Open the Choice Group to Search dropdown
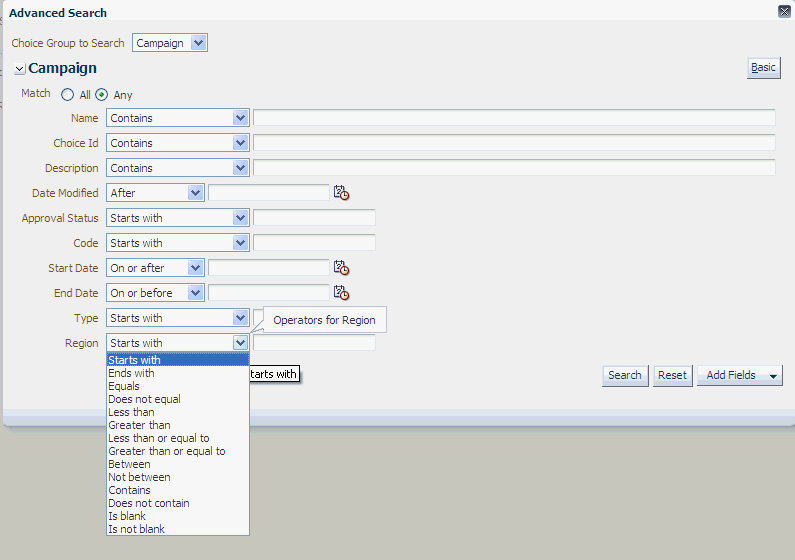 (170, 43)
